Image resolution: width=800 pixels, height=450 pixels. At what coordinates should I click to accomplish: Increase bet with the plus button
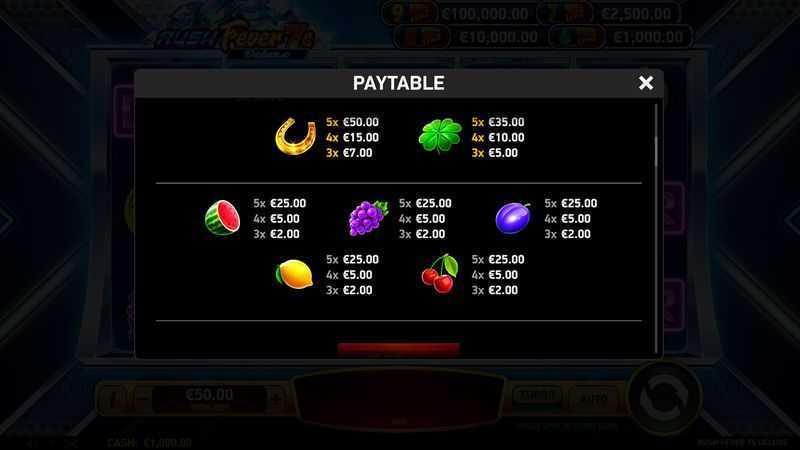point(277,399)
